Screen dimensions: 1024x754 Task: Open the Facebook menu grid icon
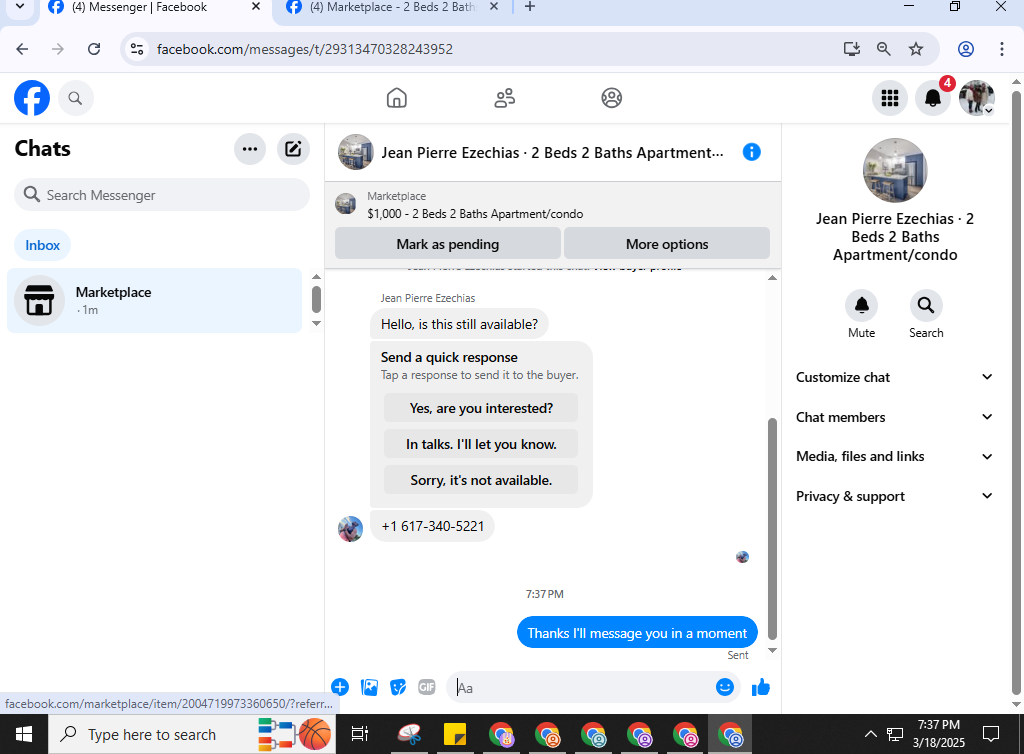[889, 98]
